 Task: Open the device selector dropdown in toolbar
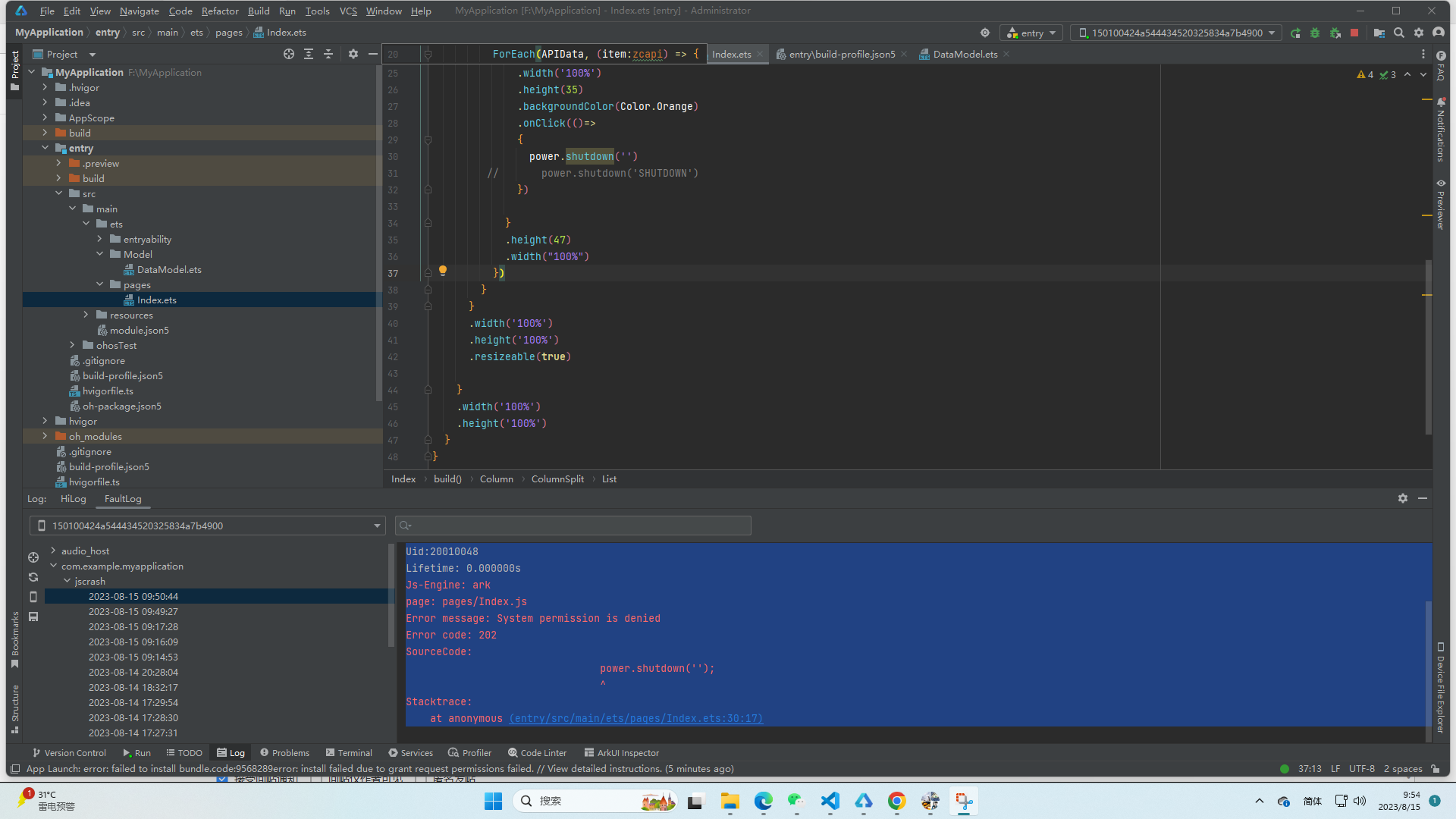tap(1176, 33)
